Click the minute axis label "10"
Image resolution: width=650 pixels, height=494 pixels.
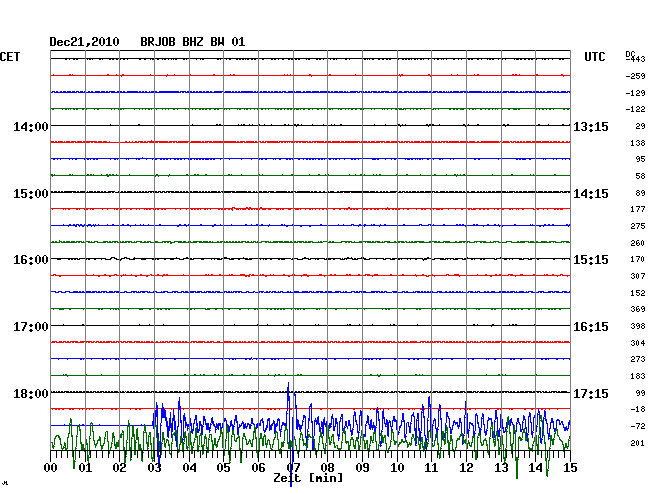pos(397,468)
